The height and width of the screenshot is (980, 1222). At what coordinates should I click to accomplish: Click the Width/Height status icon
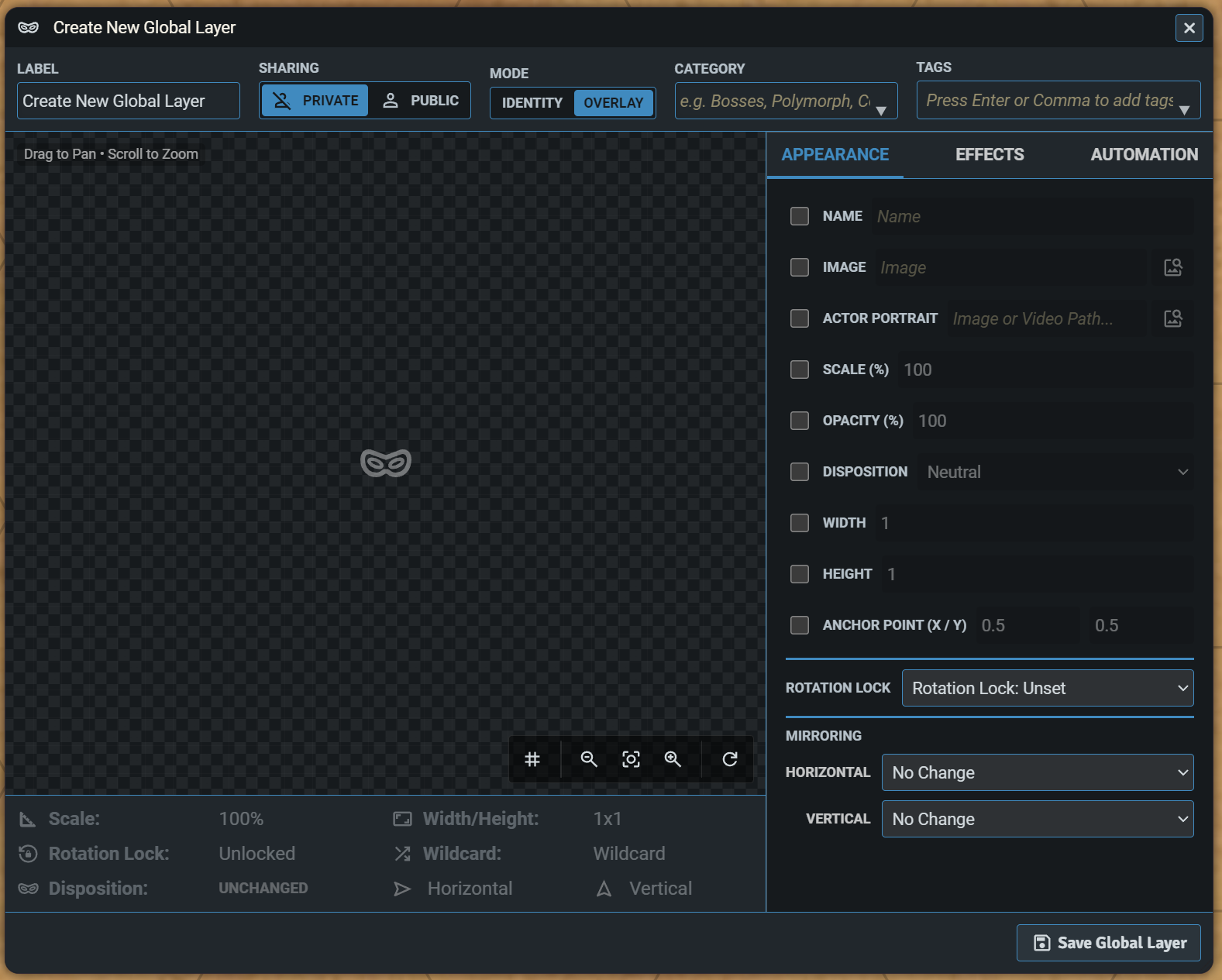pos(402,819)
